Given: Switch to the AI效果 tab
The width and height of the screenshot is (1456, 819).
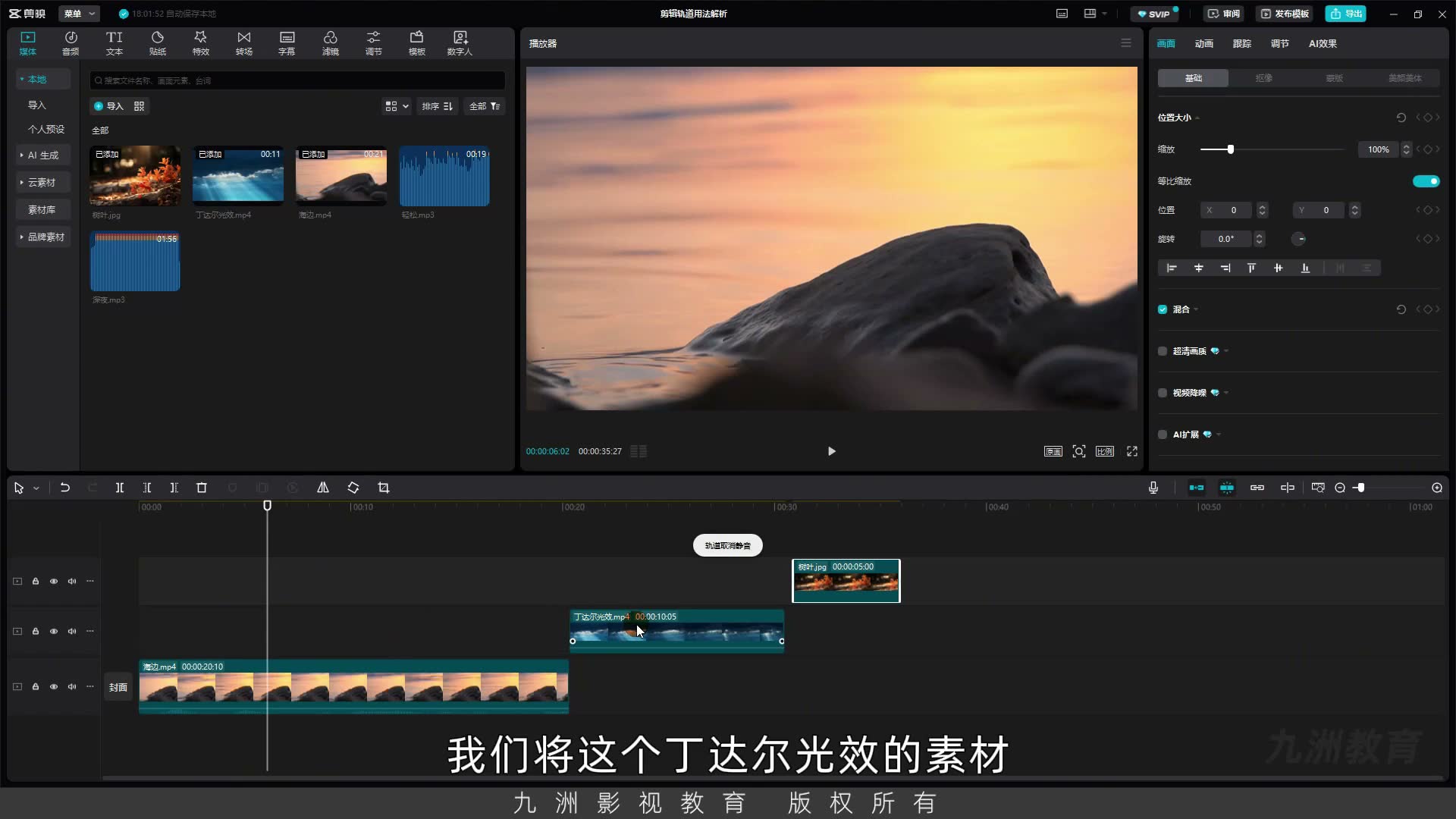Looking at the screenshot, I should pyautogui.click(x=1323, y=43).
